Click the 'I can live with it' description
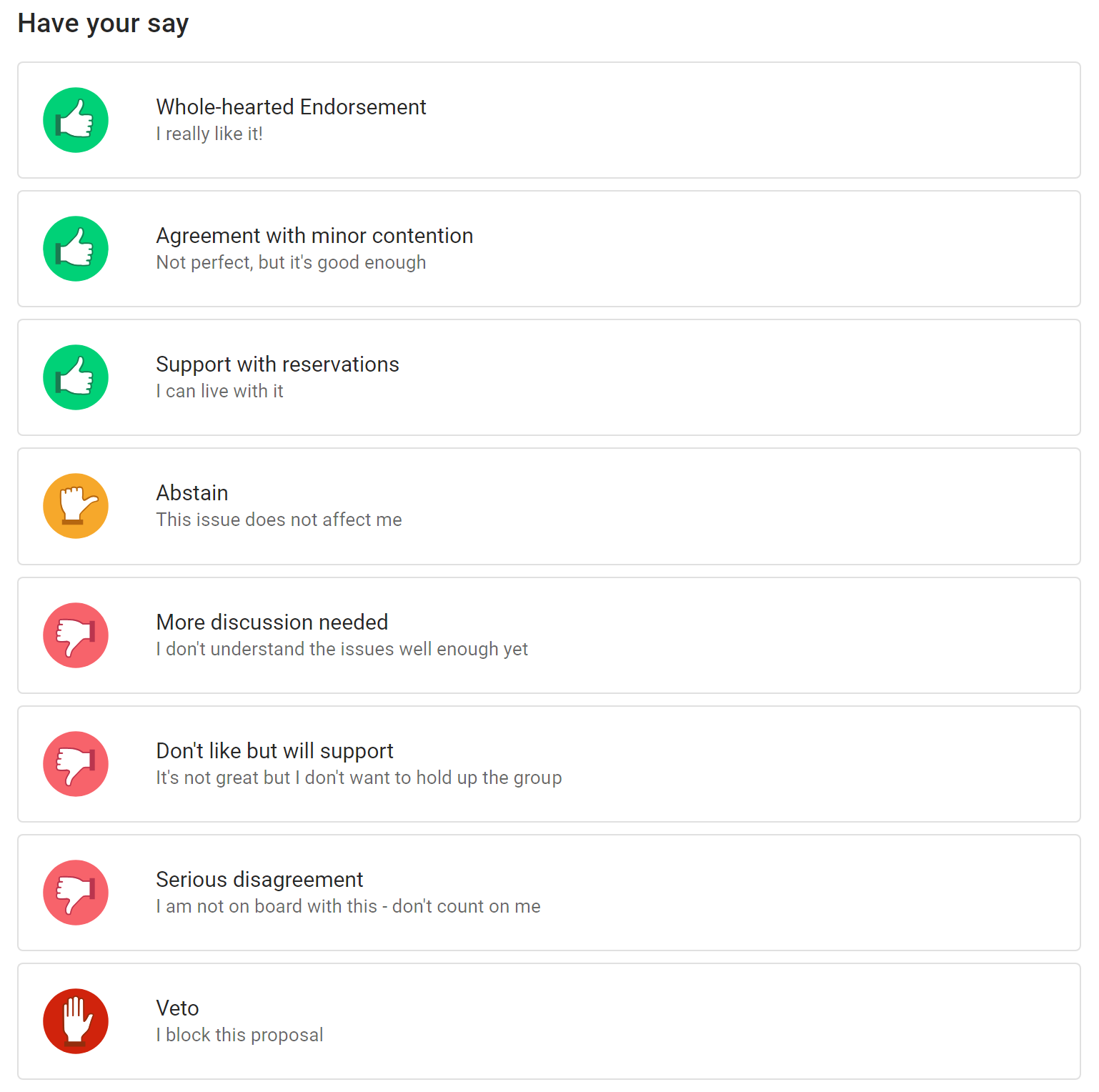Screen dimensions: 1099x1092 click(x=219, y=391)
